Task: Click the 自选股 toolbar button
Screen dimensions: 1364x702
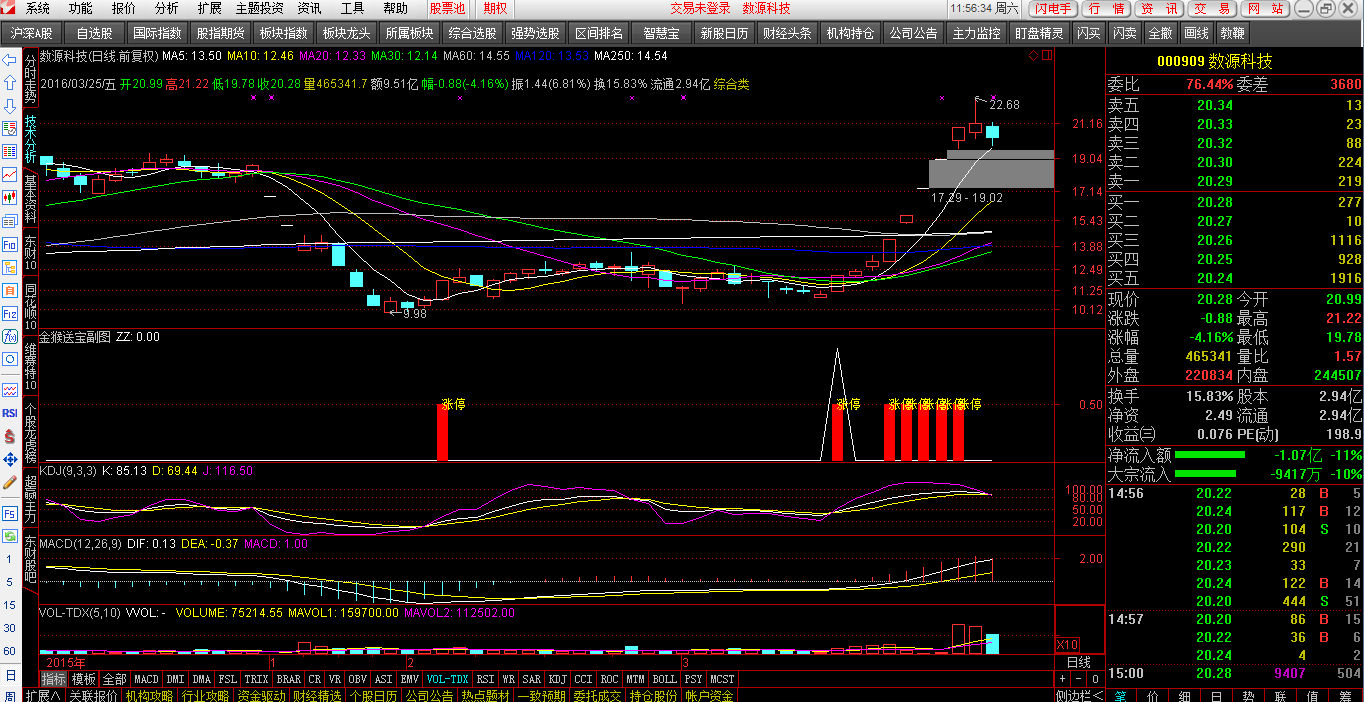Action: [x=94, y=33]
